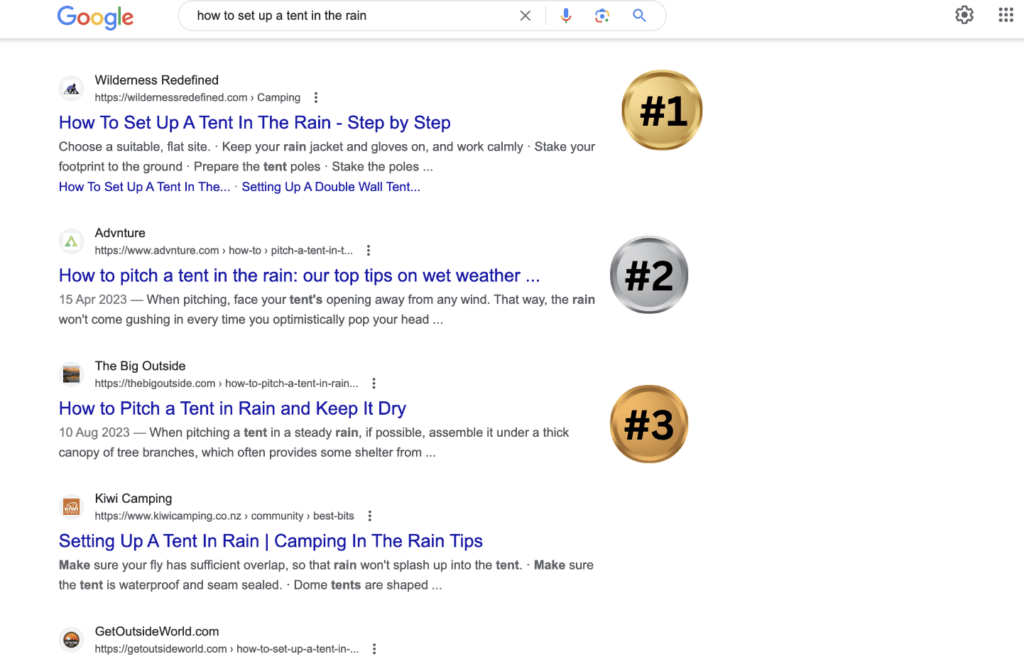Screen dimensions: 1024x659
Task: Open 'How to Pitch a Tent in Rain and Keep It Dry'
Action: pyautogui.click(x=232, y=408)
